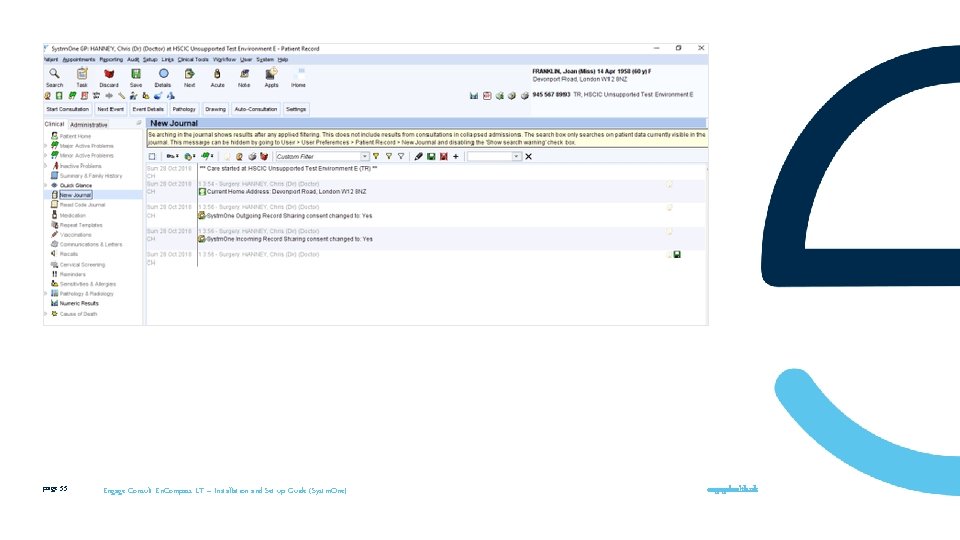The image size is (960, 540).
Task: Open the Setup menu
Action: click(x=150, y=60)
